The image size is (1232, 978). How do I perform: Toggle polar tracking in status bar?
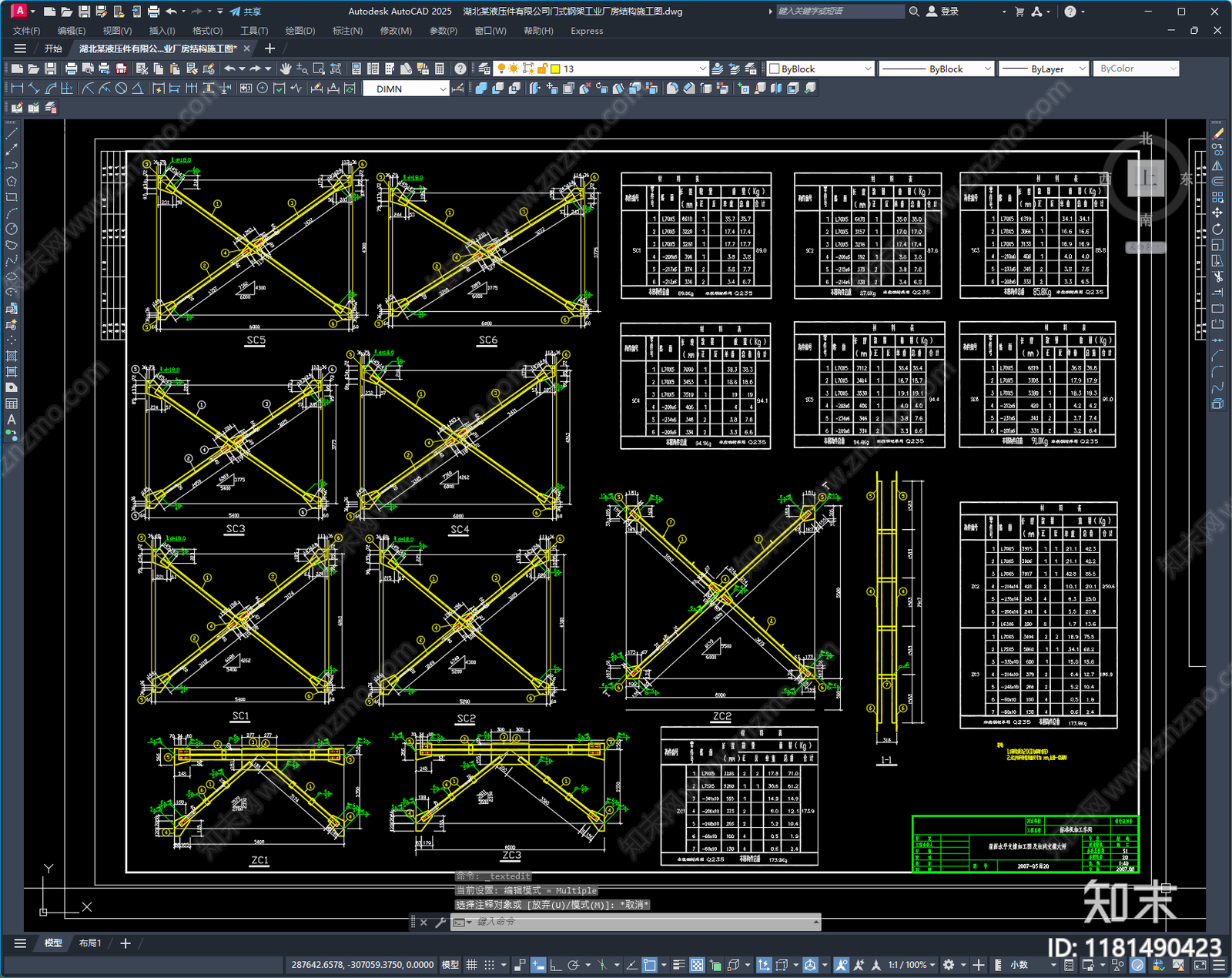574,965
